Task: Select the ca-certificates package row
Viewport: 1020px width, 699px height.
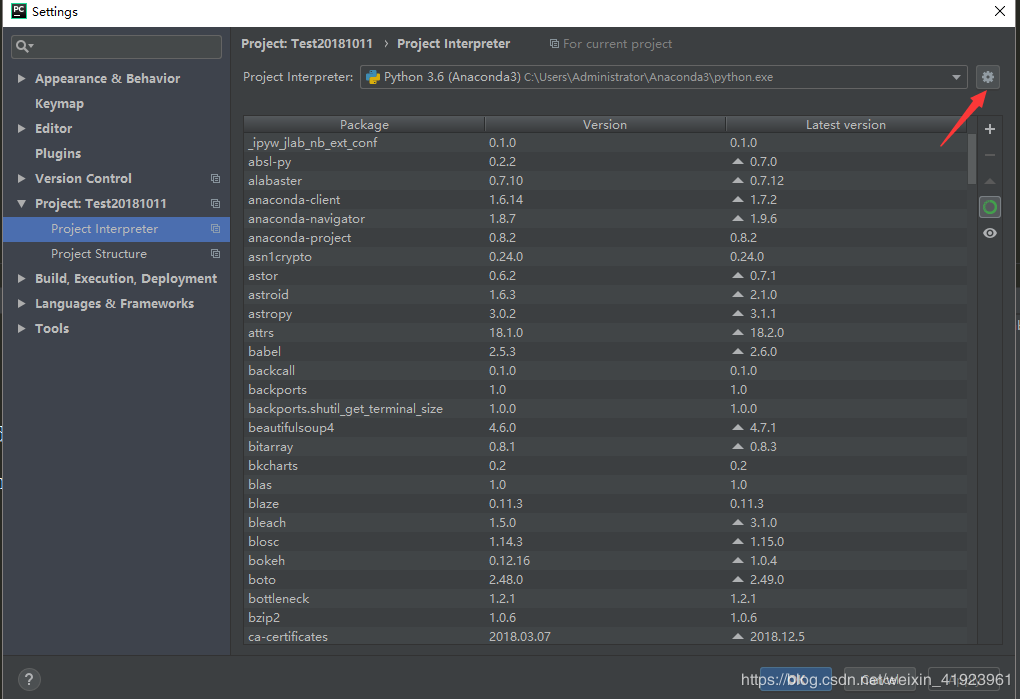Action: point(606,637)
